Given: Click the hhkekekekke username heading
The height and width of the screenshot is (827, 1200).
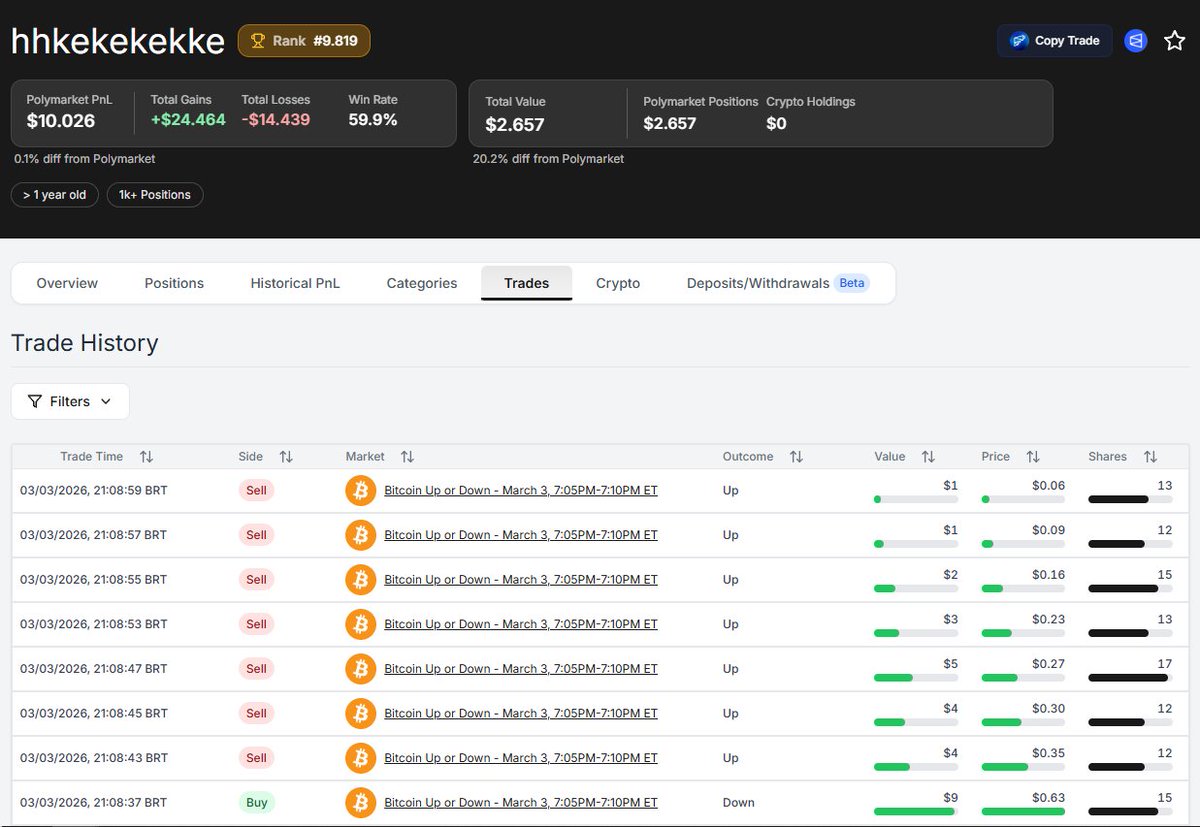Looking at the screenshot, I should (x=118, y=41).
